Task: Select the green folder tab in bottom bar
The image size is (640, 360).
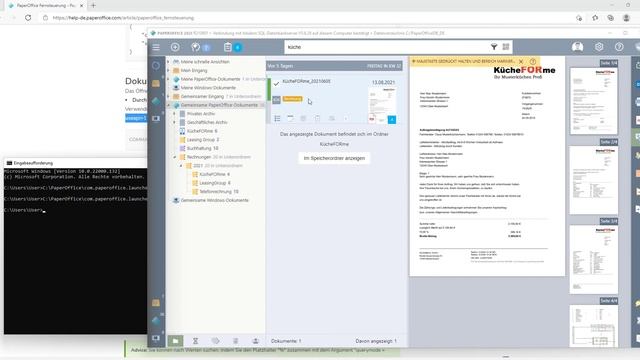Action: pyautogui.click(x=176, y=341)
